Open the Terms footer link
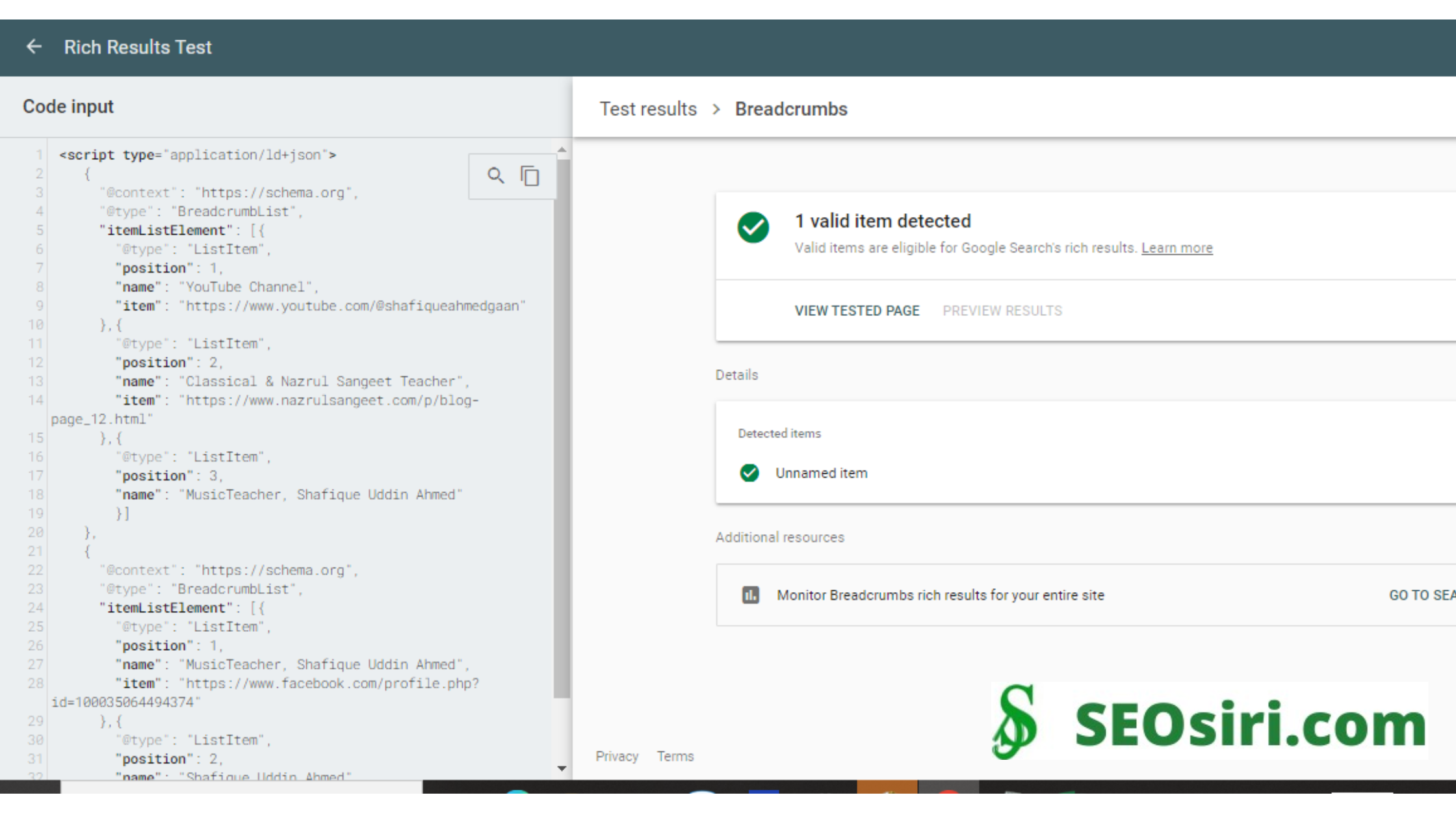 [x=675, y=756]
